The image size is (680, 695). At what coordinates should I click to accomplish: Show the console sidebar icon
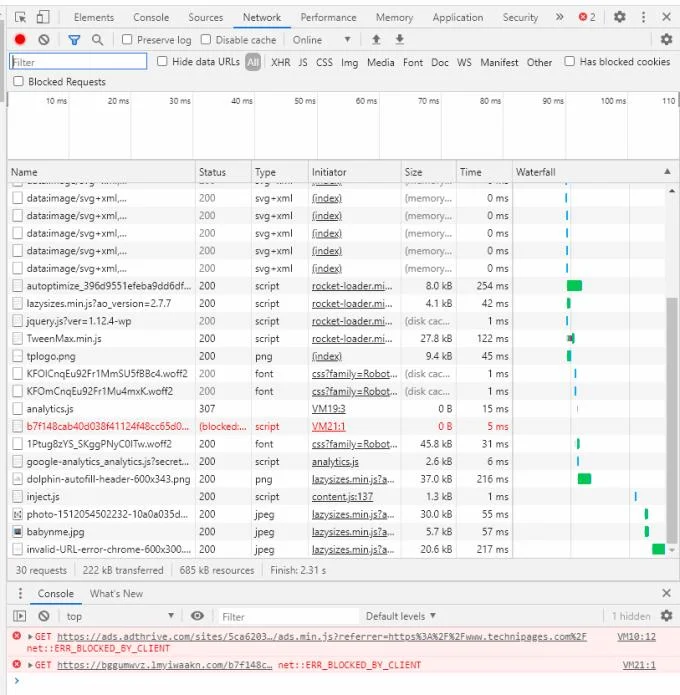[x=20, y=616]
